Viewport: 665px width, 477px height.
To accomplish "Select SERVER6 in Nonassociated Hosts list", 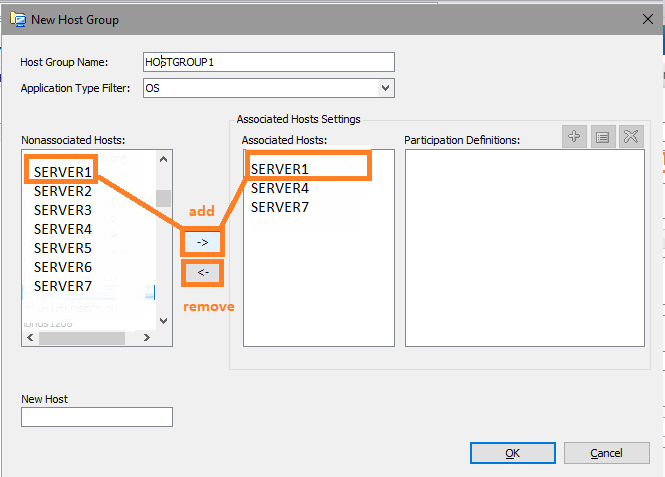I will click(x=62, y=267).
